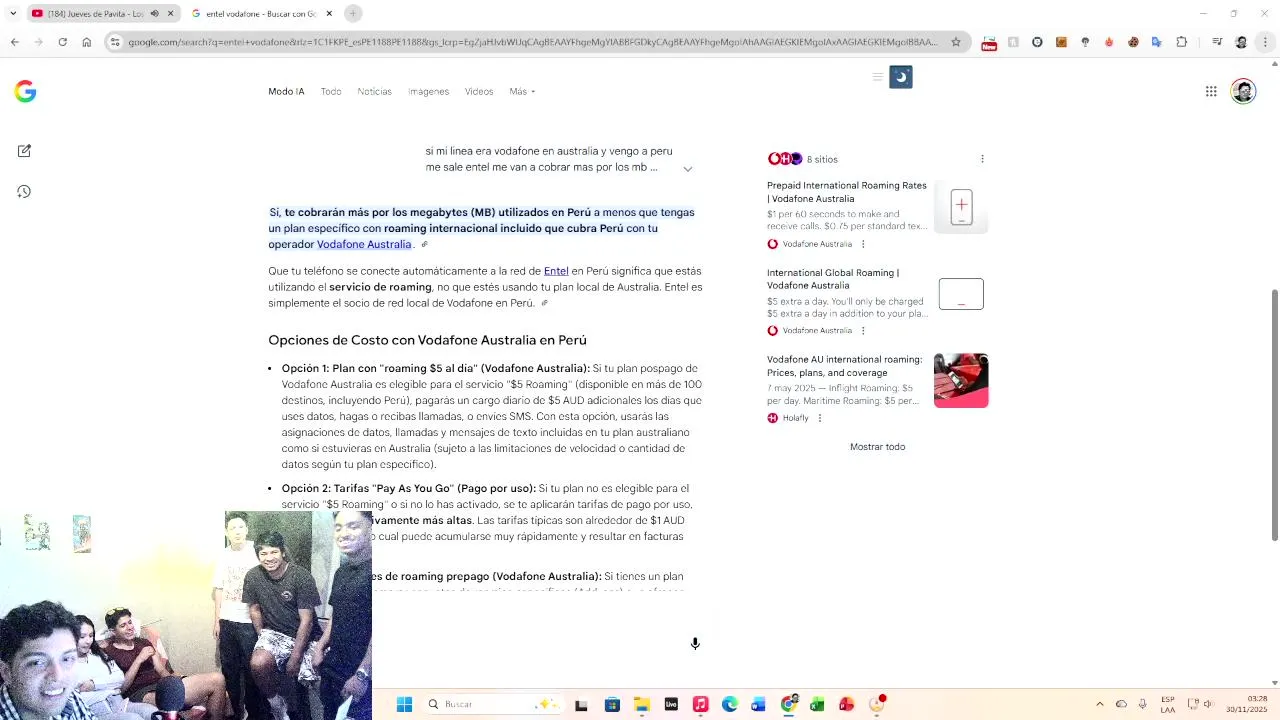
Task: Open the music app in taskbar
Action: [x=700, y=705]
